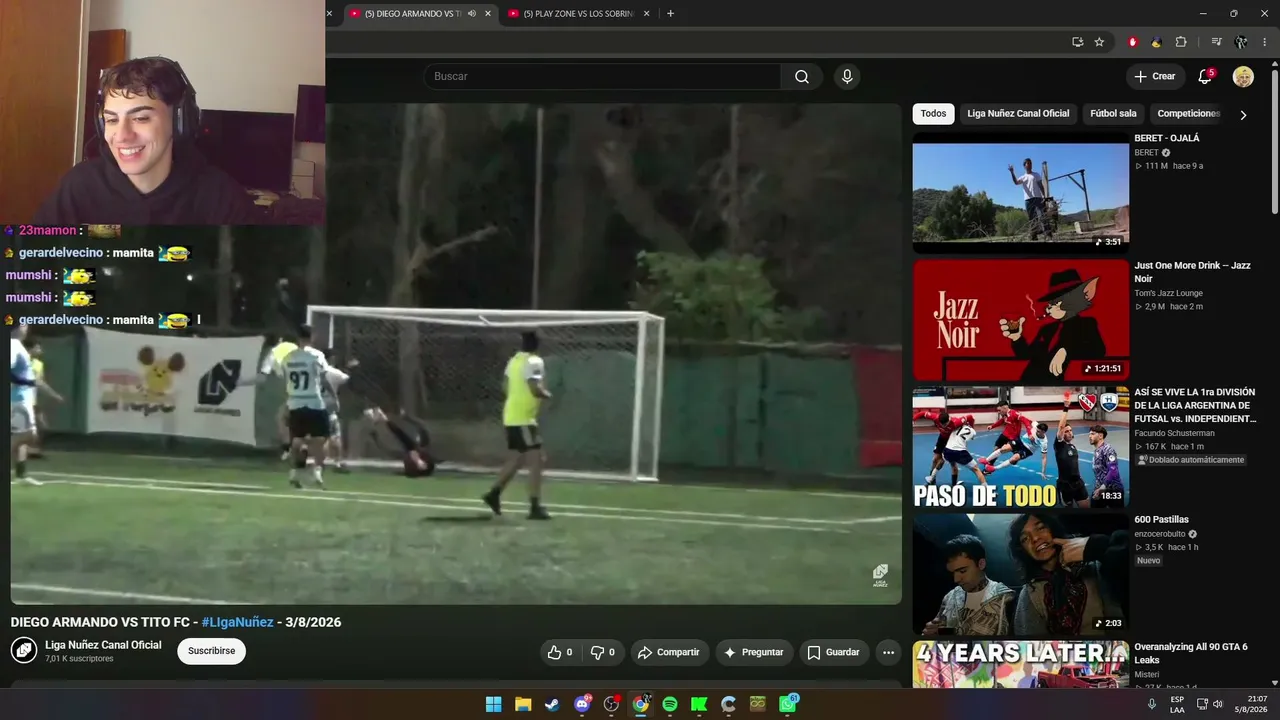This screenshot has width=1280, height=720.
Task: Open Spotify from the taskbar
Action: tap(670, 704)
